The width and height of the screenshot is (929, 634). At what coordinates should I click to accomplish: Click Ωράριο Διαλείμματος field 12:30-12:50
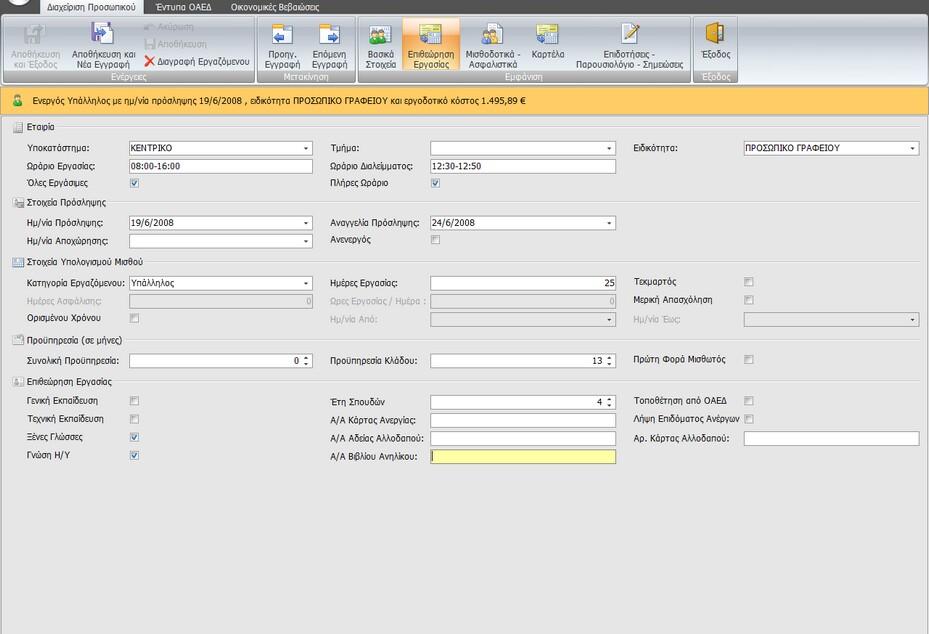click(523, 166)
